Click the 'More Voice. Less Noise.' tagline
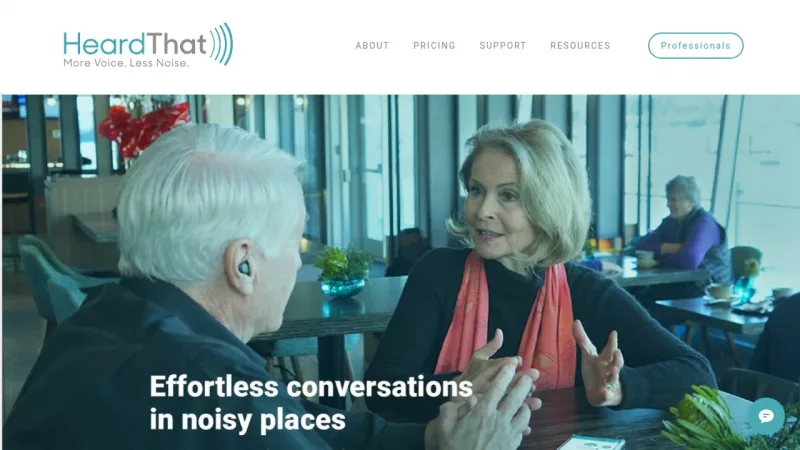800x450 pixels. click(126, 63)
